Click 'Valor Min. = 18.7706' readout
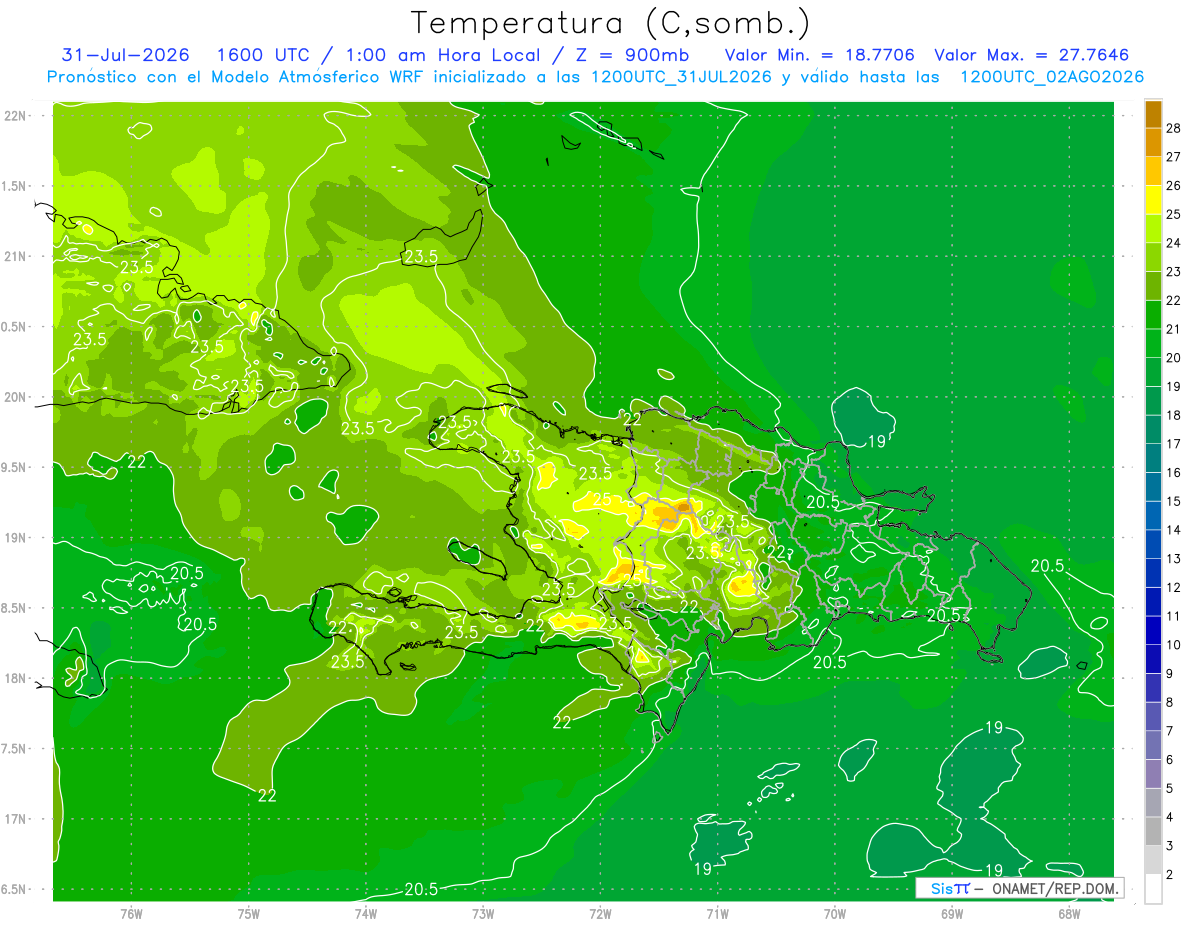The height and width of the screenshot is (927, 1200). [x=820, y=55]
